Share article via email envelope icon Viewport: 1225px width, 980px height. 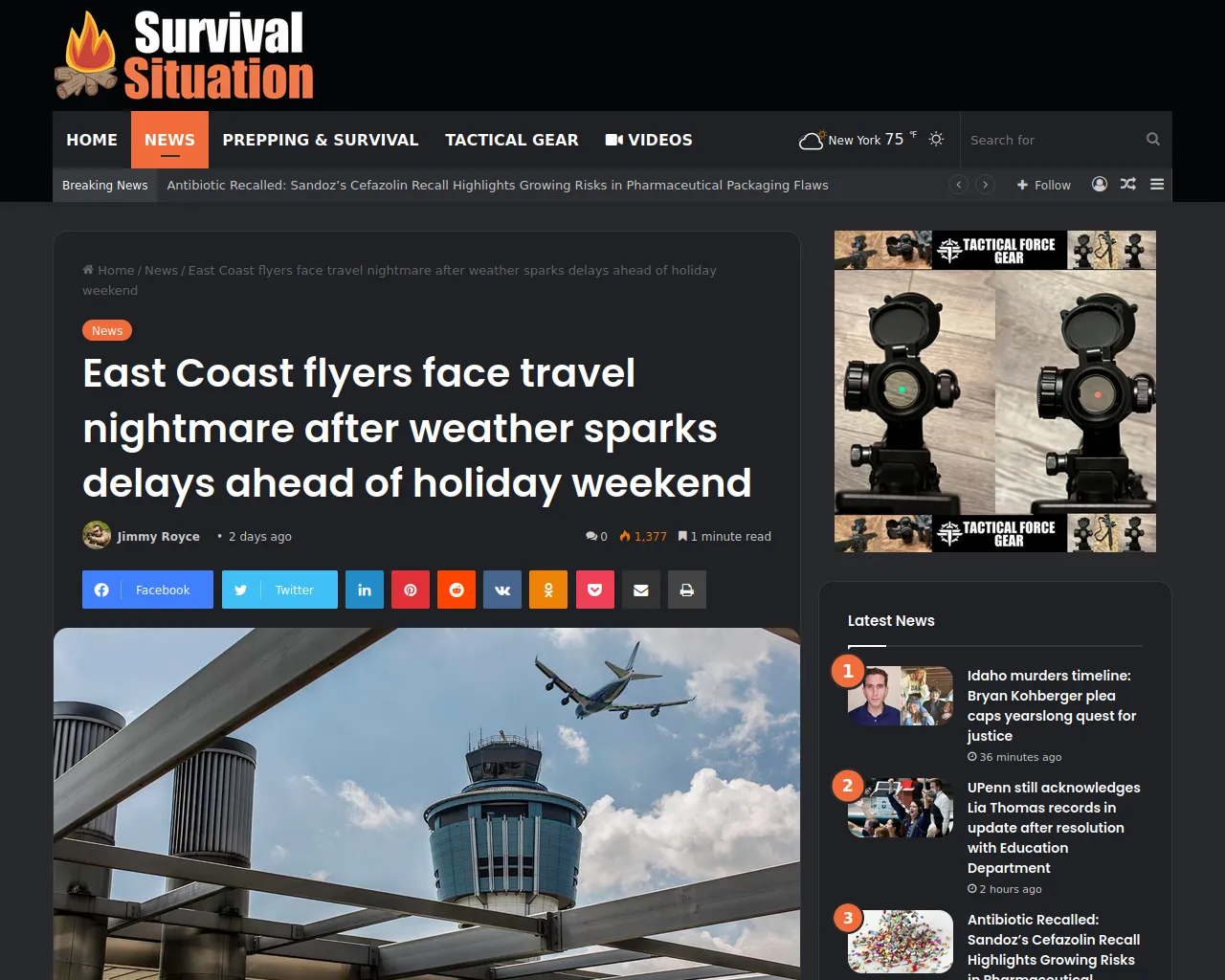[x=641, y=590]
